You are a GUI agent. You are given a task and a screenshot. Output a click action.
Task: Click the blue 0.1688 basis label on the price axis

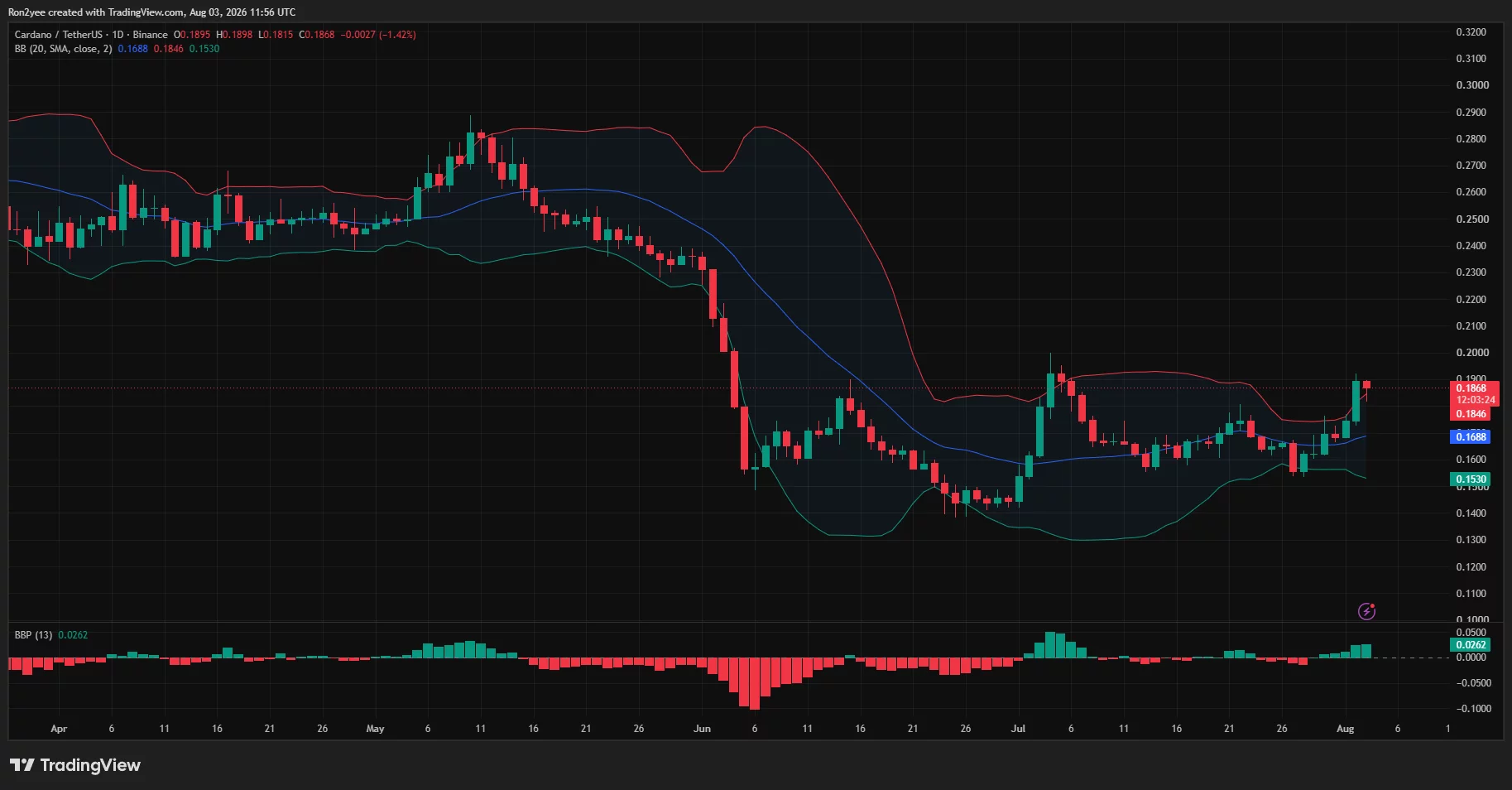[x=1471, y=436]
